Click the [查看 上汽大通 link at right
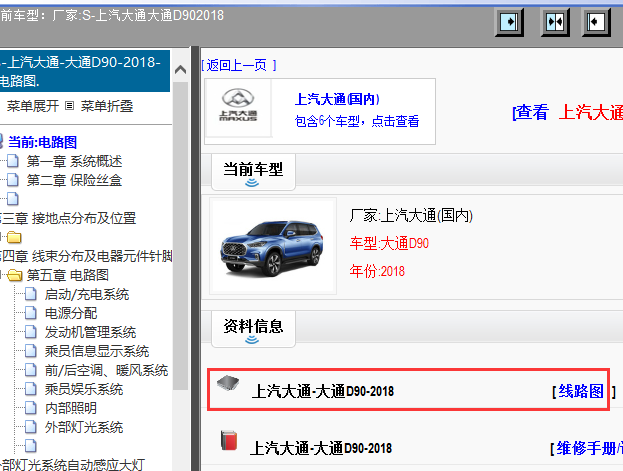Image resolution: width=623 pixels, height=471 pixels. (x=567, y=112)
